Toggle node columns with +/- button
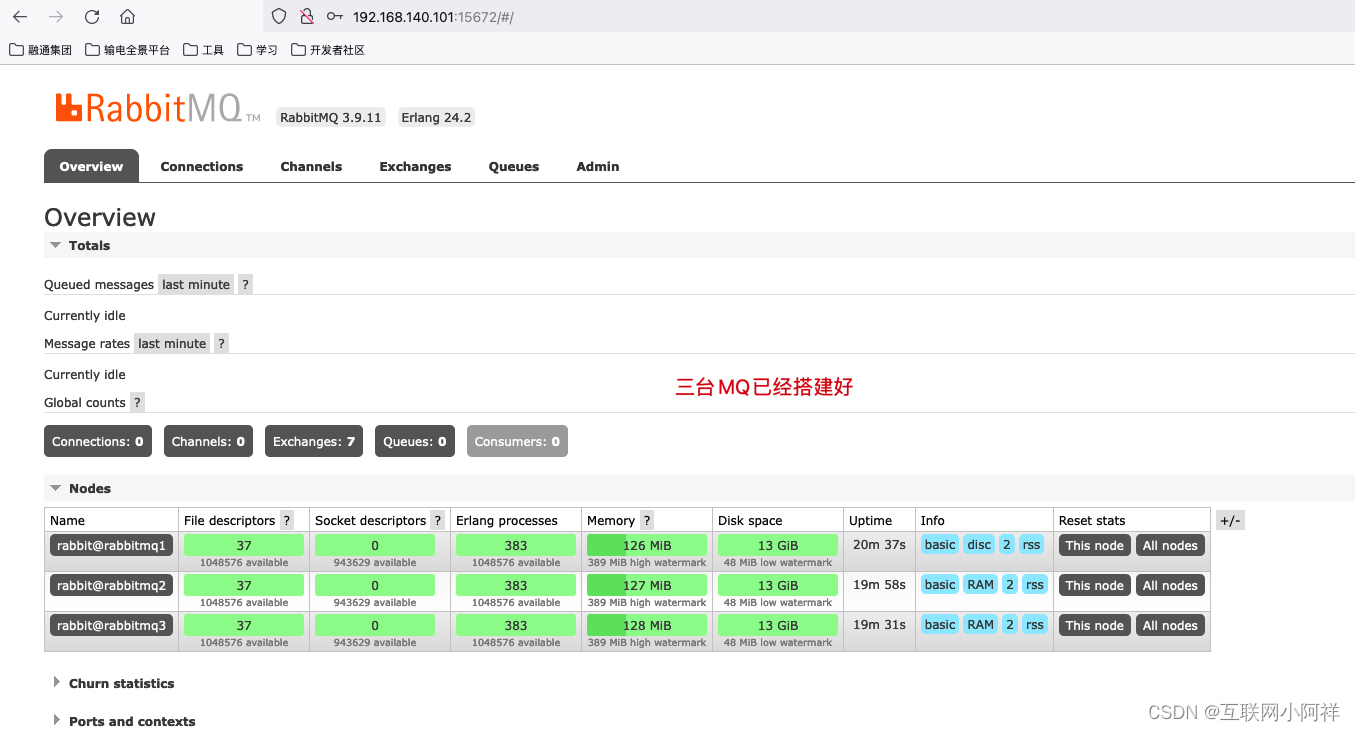 click(1230, 520)
